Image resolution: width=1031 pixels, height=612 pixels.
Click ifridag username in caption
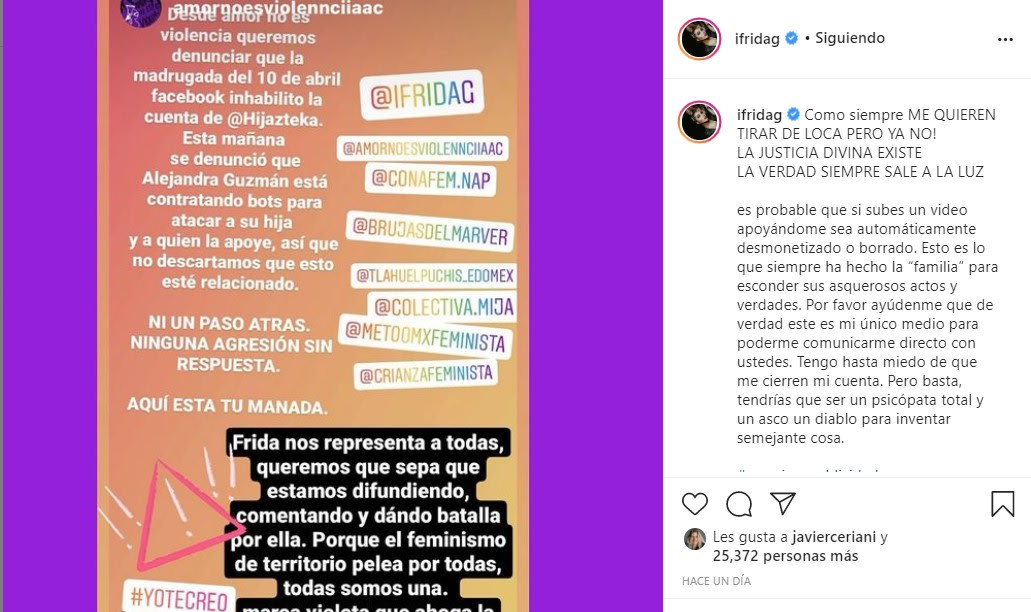759,114
